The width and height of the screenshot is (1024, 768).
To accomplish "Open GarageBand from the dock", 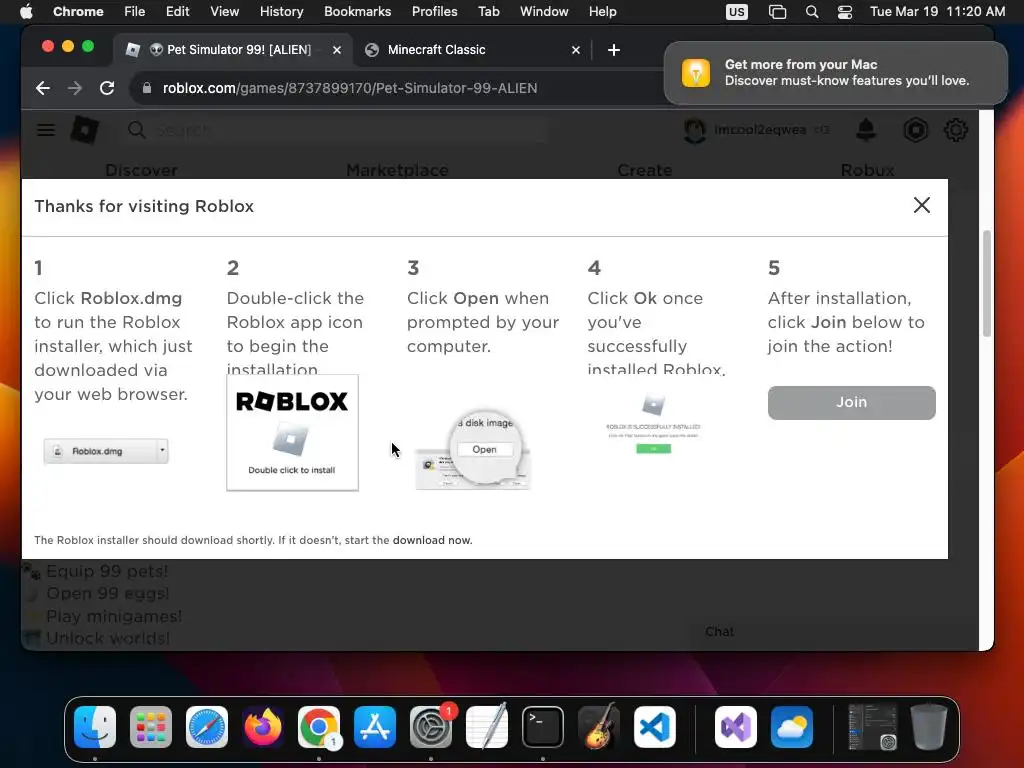I will pos(599,727).
